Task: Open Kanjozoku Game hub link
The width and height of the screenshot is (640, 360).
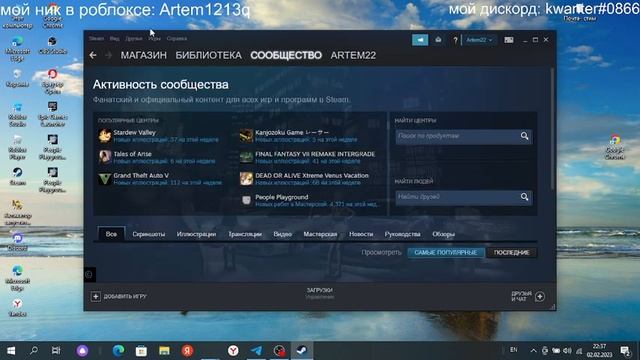Action: click(292, 132)
